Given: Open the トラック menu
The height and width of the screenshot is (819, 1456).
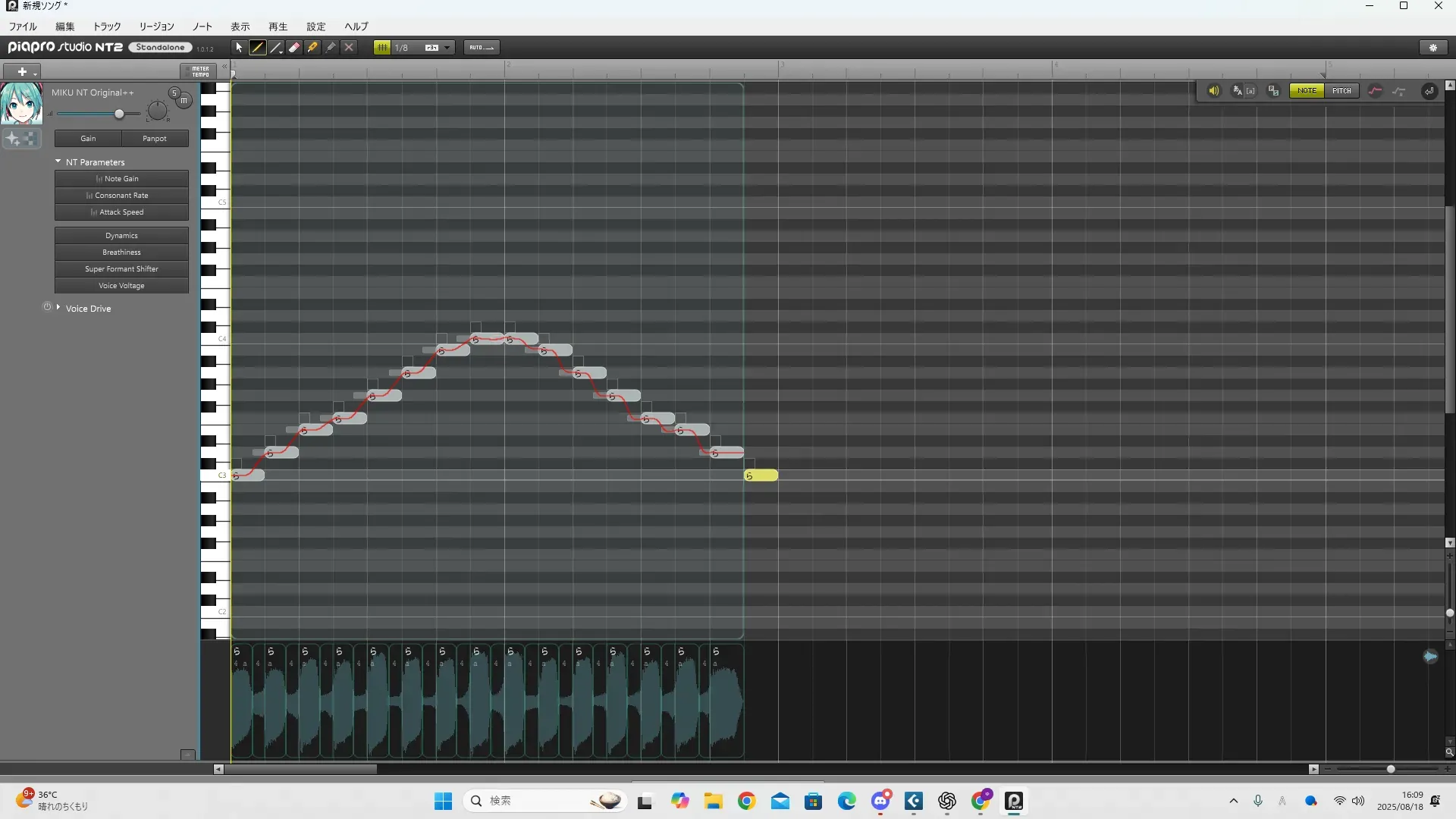Looking at the screenshot, I should click(107, 27).
